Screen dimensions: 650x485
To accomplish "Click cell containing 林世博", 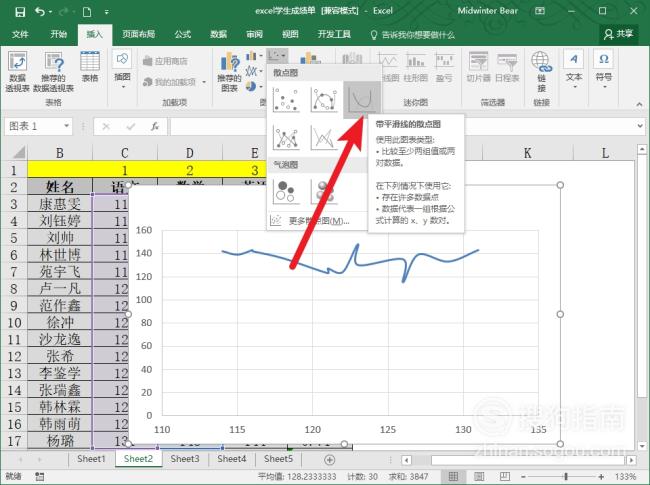I will [60, 255].
